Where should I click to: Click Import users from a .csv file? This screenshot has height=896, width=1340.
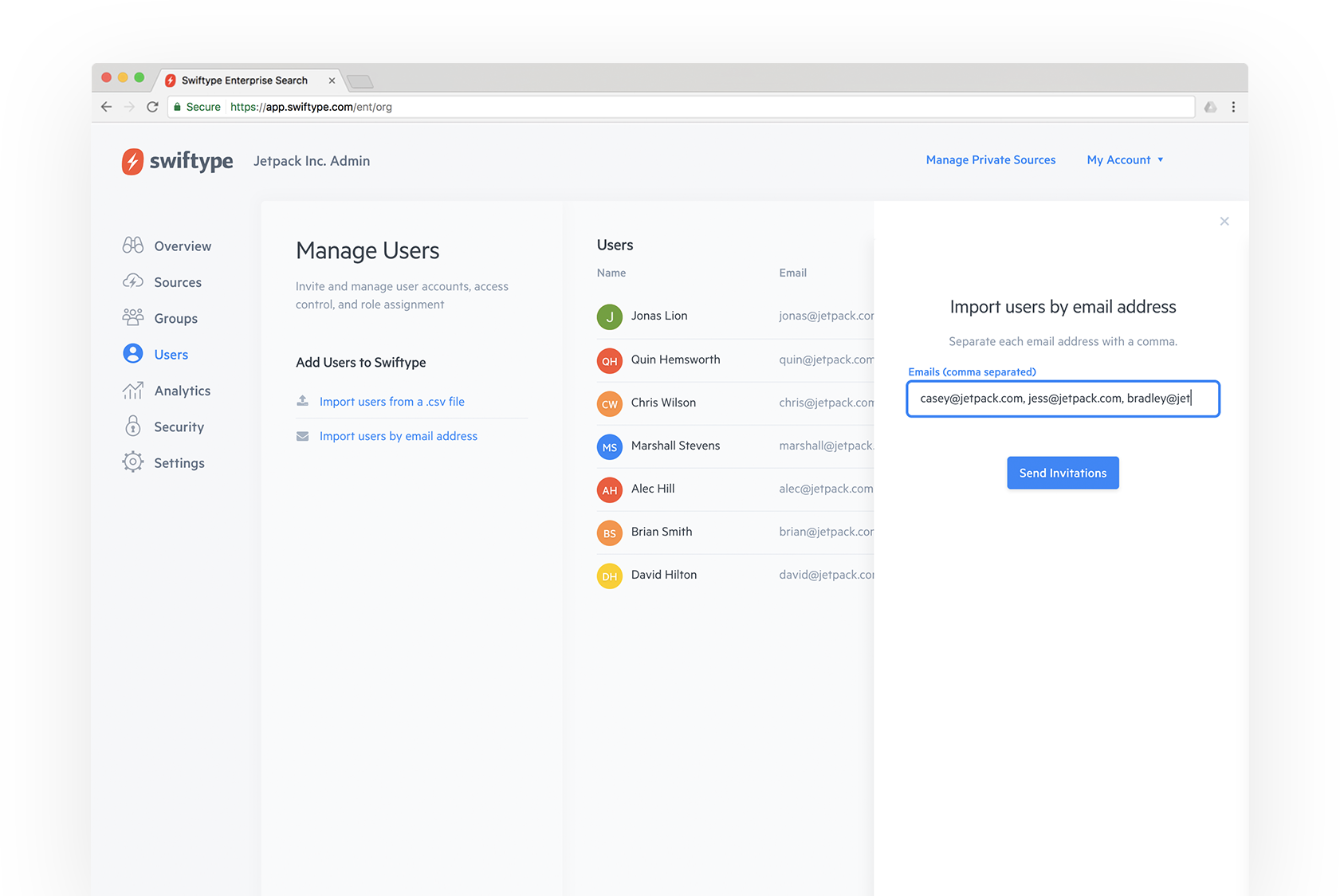click(x=392, y=402)
